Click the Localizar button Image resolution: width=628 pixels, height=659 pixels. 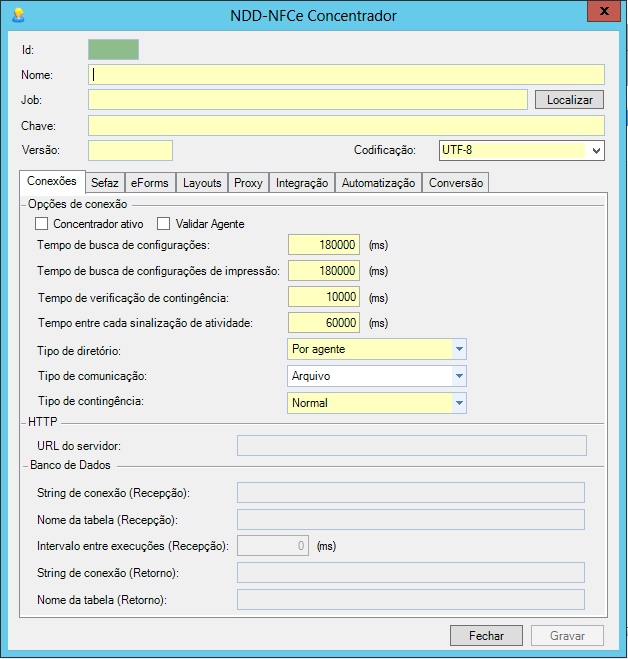point(569,100)
